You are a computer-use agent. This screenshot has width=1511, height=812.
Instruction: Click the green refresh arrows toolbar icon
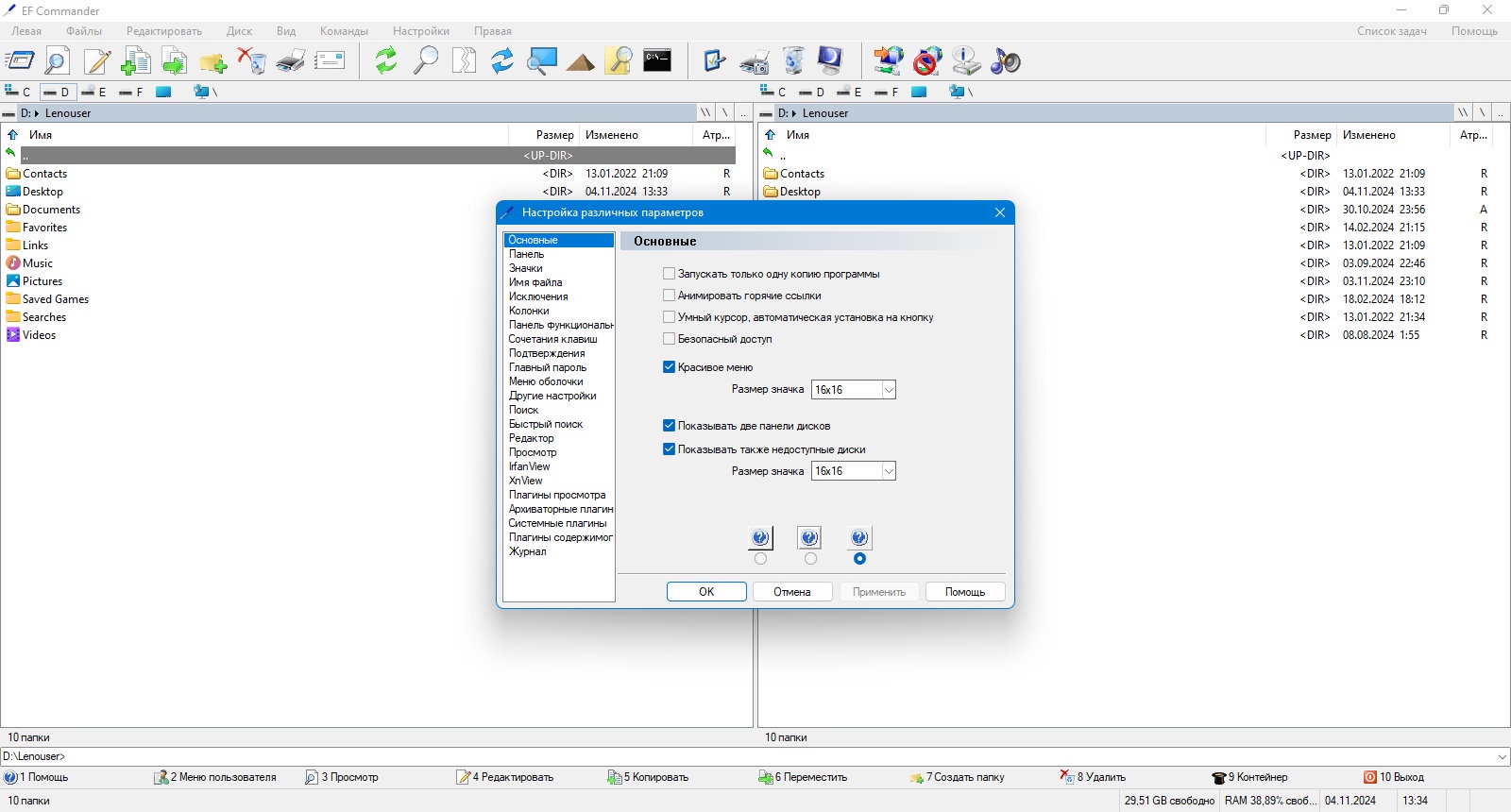point(385,61)
